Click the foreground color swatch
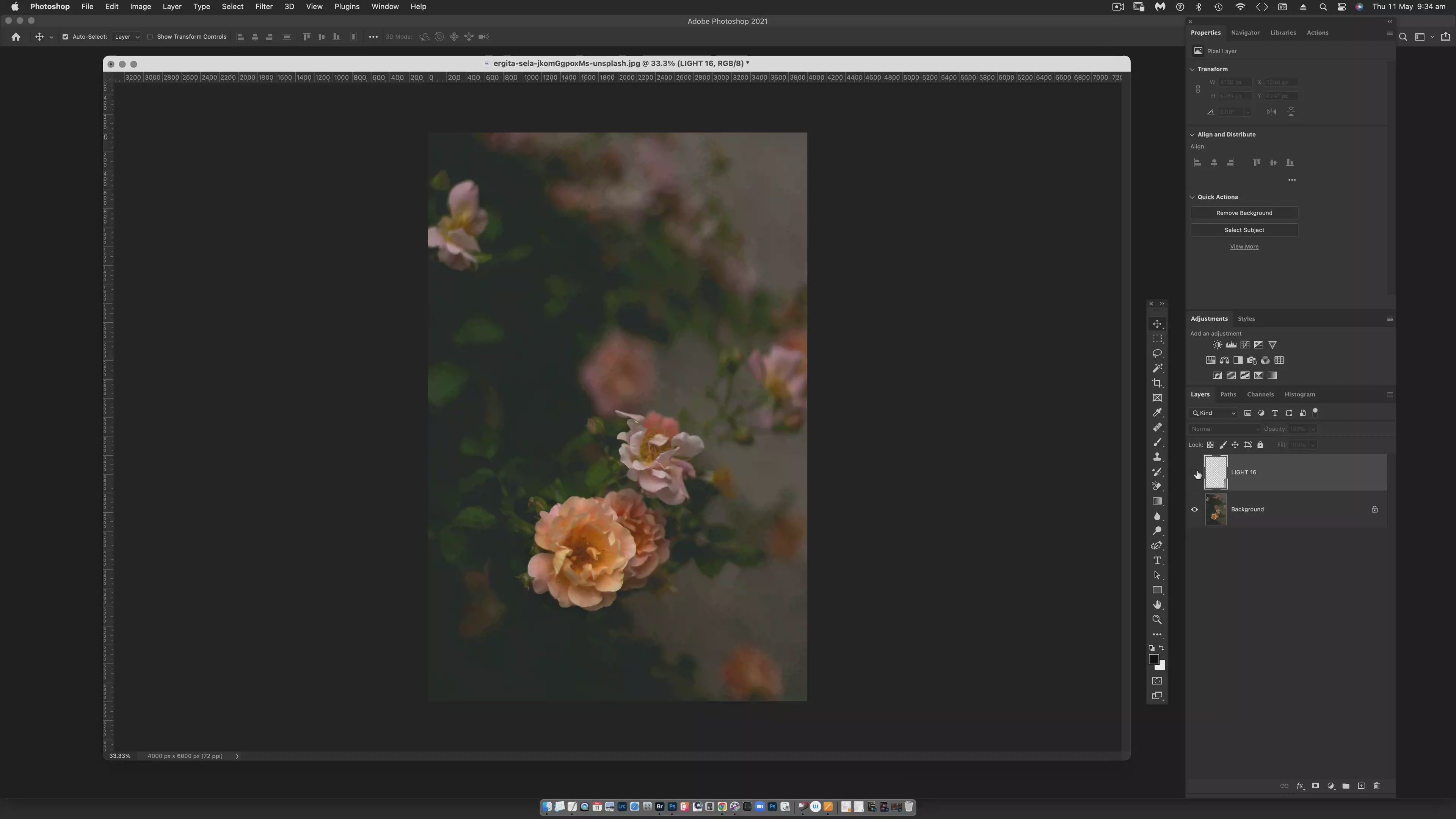Viewport: 1456px width, 819px height. [x=1153, y=660]
